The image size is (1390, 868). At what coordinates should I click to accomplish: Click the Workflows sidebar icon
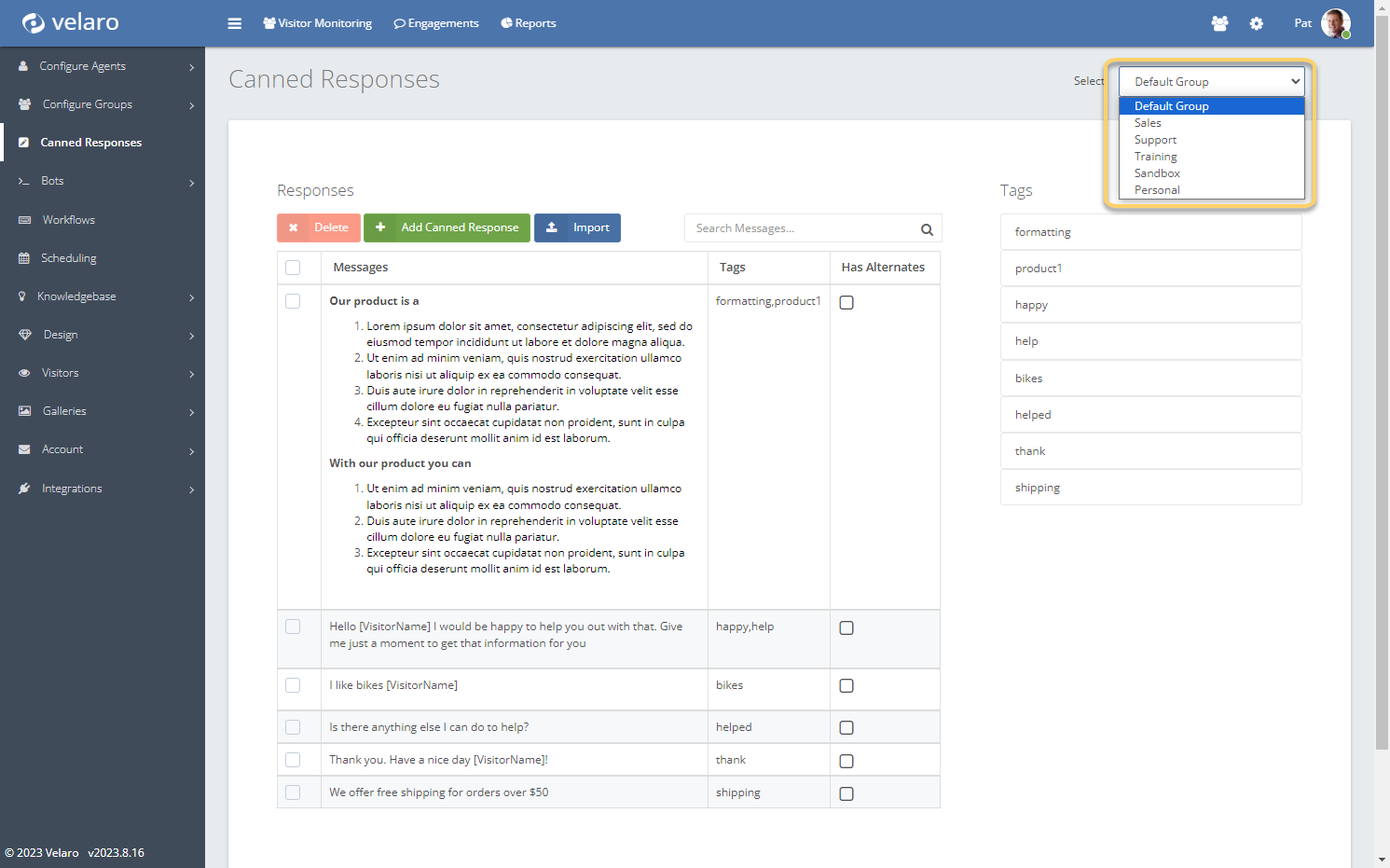[x=25, y=220]
